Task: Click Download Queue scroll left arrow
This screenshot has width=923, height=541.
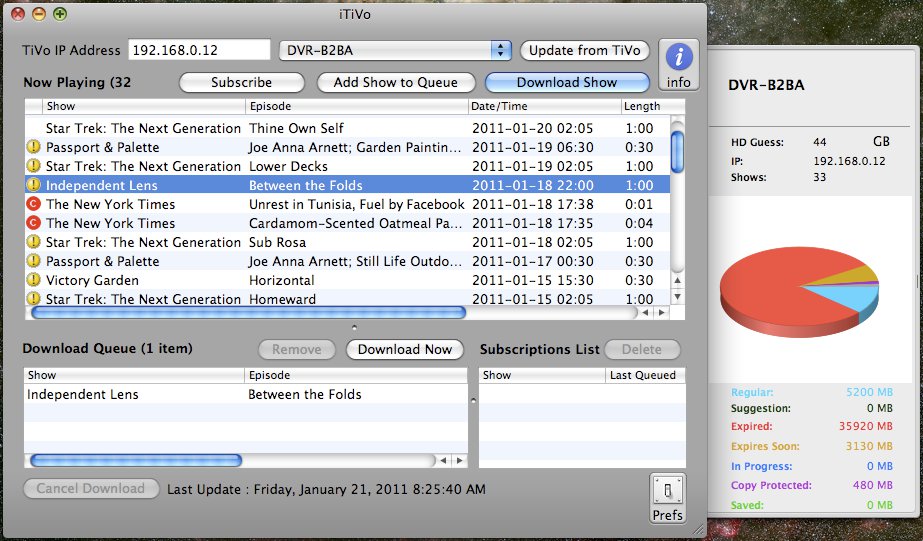Action: tap(443, 460)
